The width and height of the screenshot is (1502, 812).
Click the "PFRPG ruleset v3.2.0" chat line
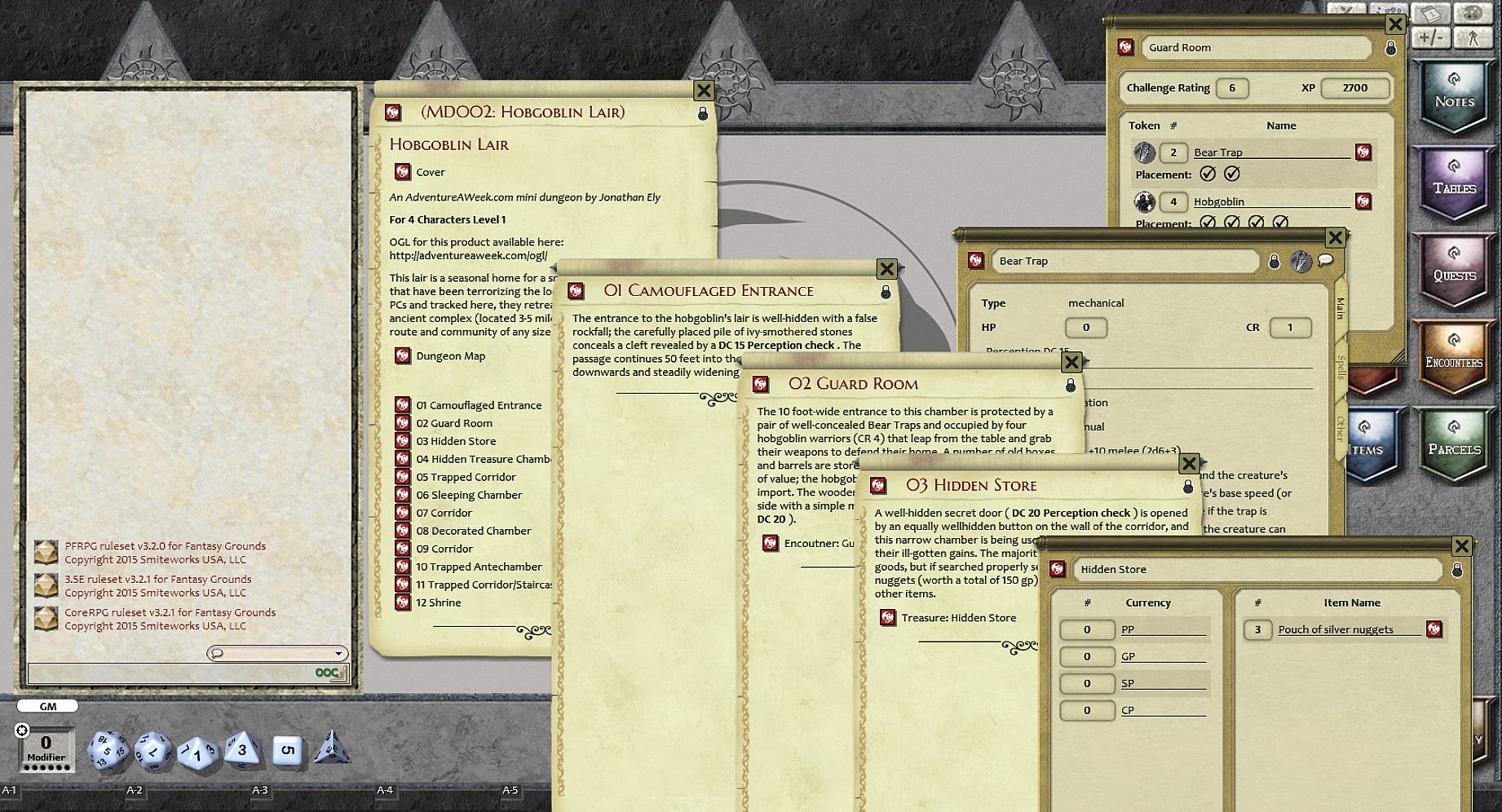(165, 546)
